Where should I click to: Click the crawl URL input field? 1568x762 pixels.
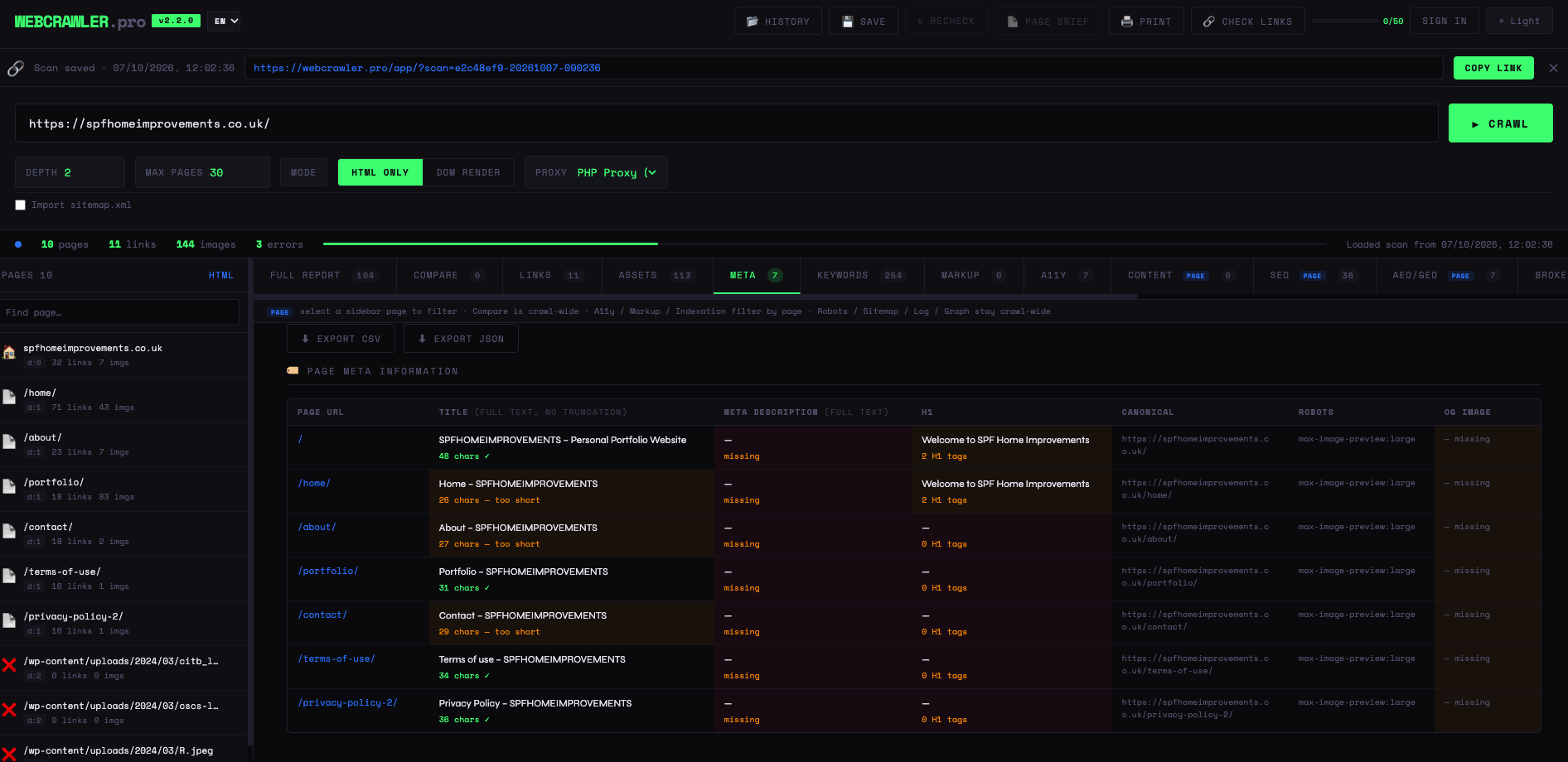[x=726, y=123]
